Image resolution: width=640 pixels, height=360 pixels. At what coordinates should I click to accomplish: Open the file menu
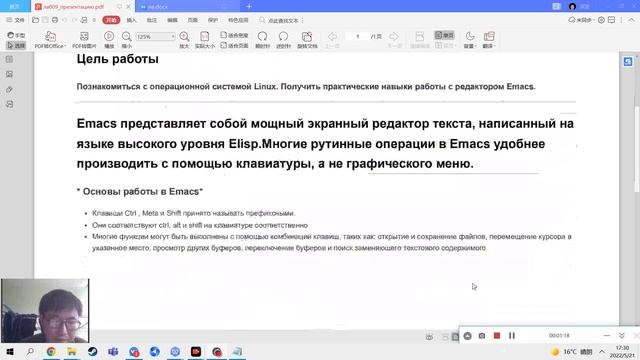pos(16,20)
